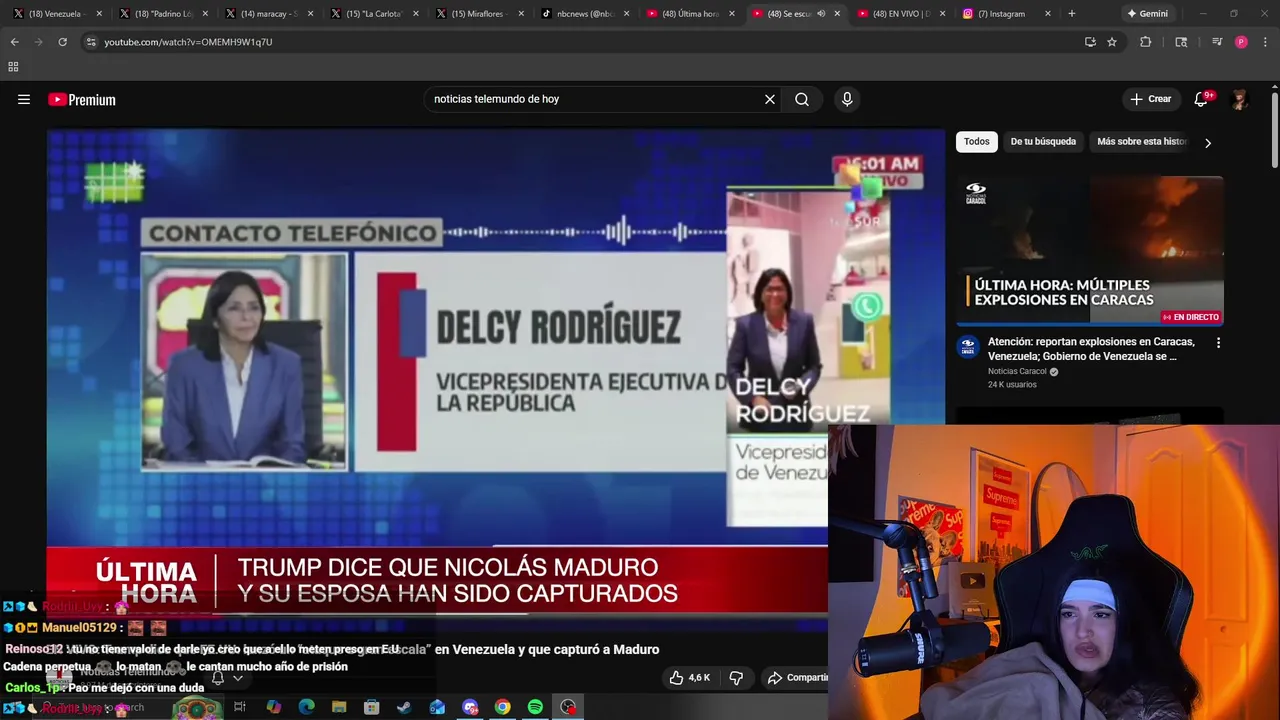The width and height of the screenshot is (1280, 720).
Task: Open File Explorer from the taskbar
Action: tap(339, 707)
